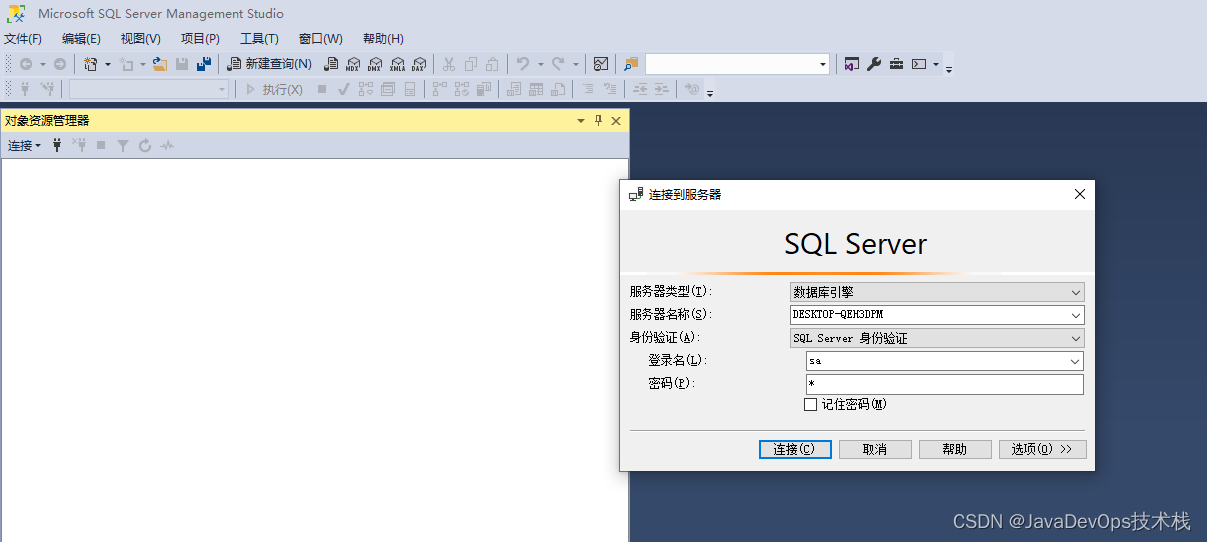The height and width of the screenshot is (542, 1207).
Task: Close the 连接到服务器 dialog
Action: pyautogui.click(x=1080, y=194)
